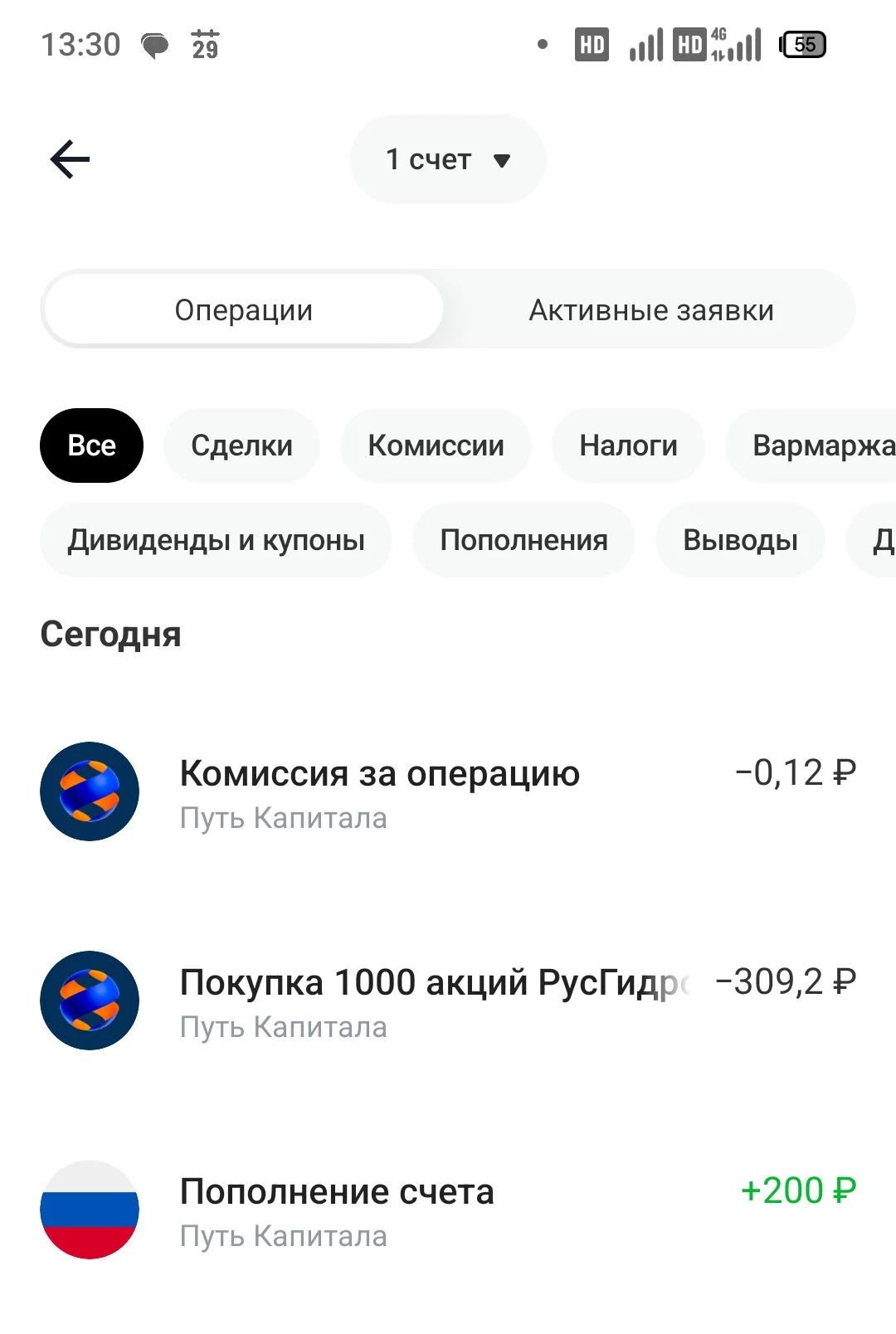The width and height of the screenshot is (896, 1334).
Task: Select the «Налоги» filter chip
Action: pos(628,445)
